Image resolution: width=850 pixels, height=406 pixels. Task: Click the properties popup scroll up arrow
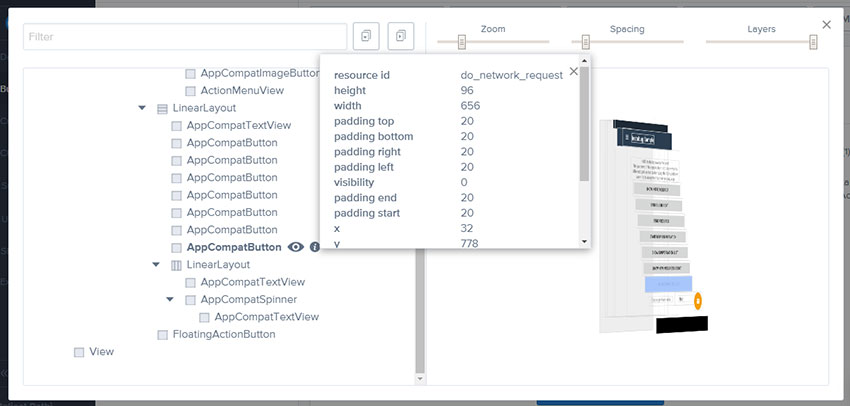point(584,61)
